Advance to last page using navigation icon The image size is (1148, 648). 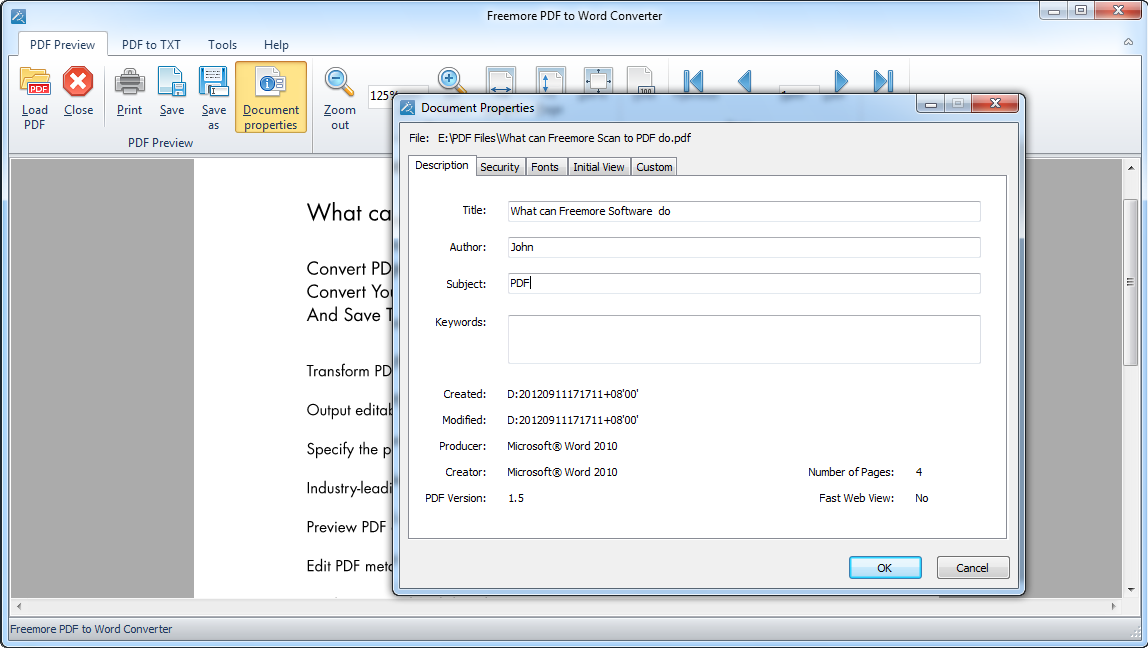point(884,82)
